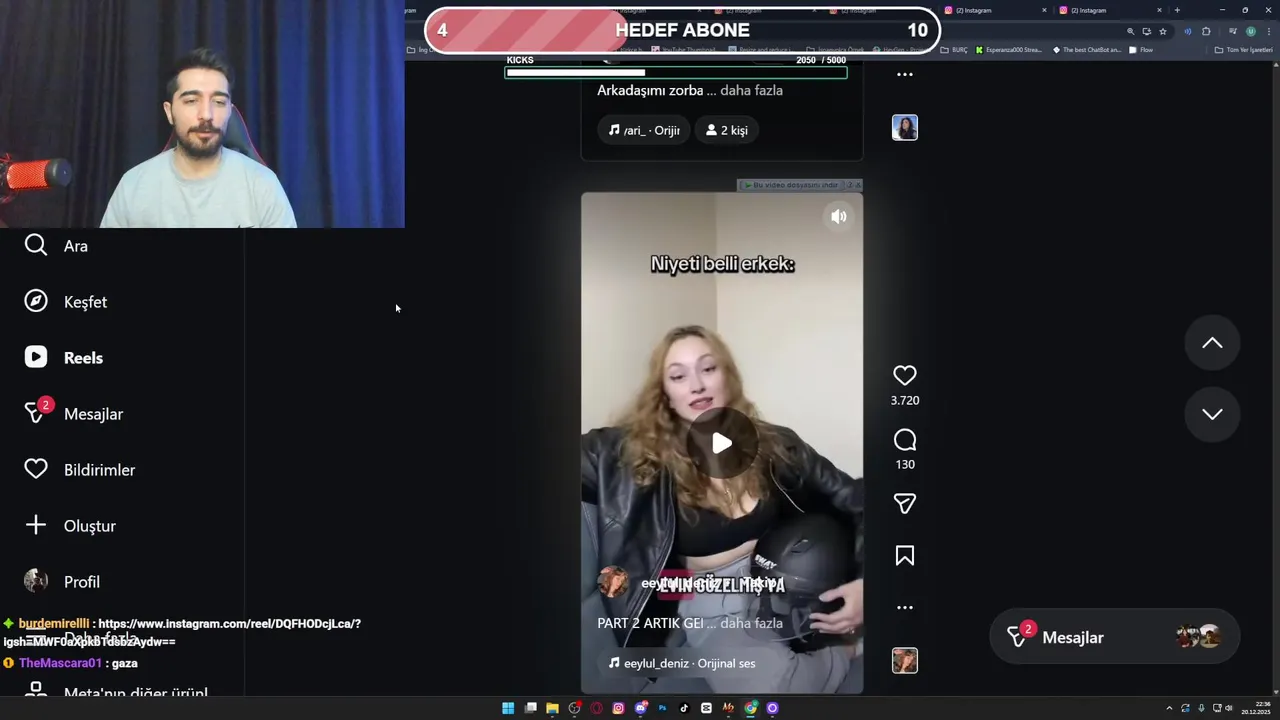Open the Flow bookmark
1280x720 pixels.
(1142, 50)
